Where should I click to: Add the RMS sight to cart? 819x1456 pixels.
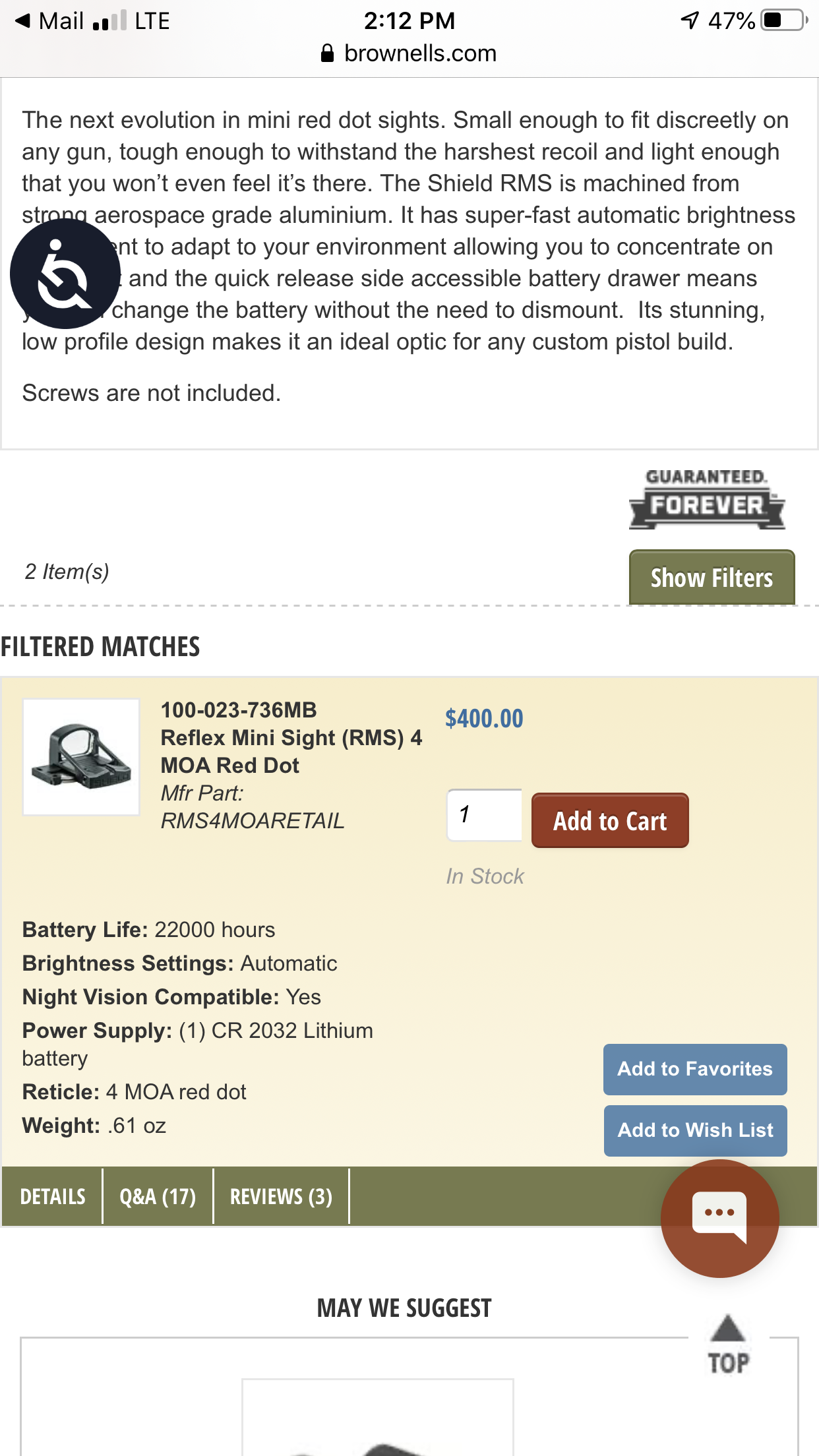point(610,820)
